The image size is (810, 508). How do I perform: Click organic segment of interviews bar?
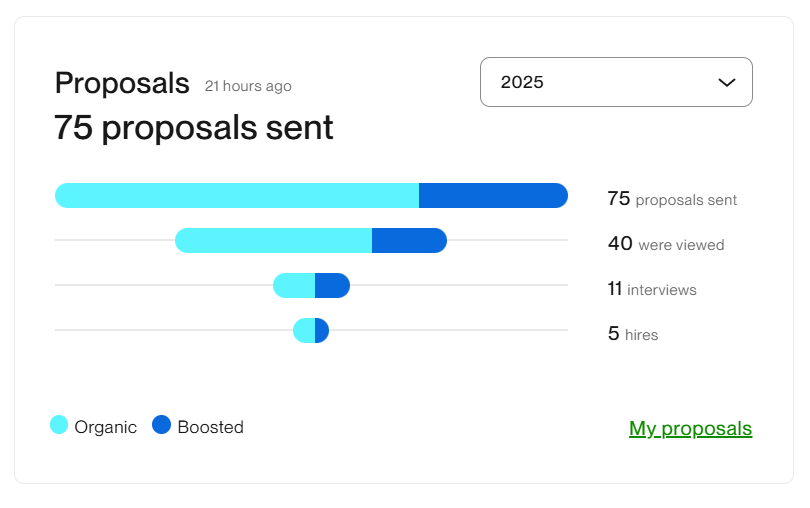coord(294,286)
